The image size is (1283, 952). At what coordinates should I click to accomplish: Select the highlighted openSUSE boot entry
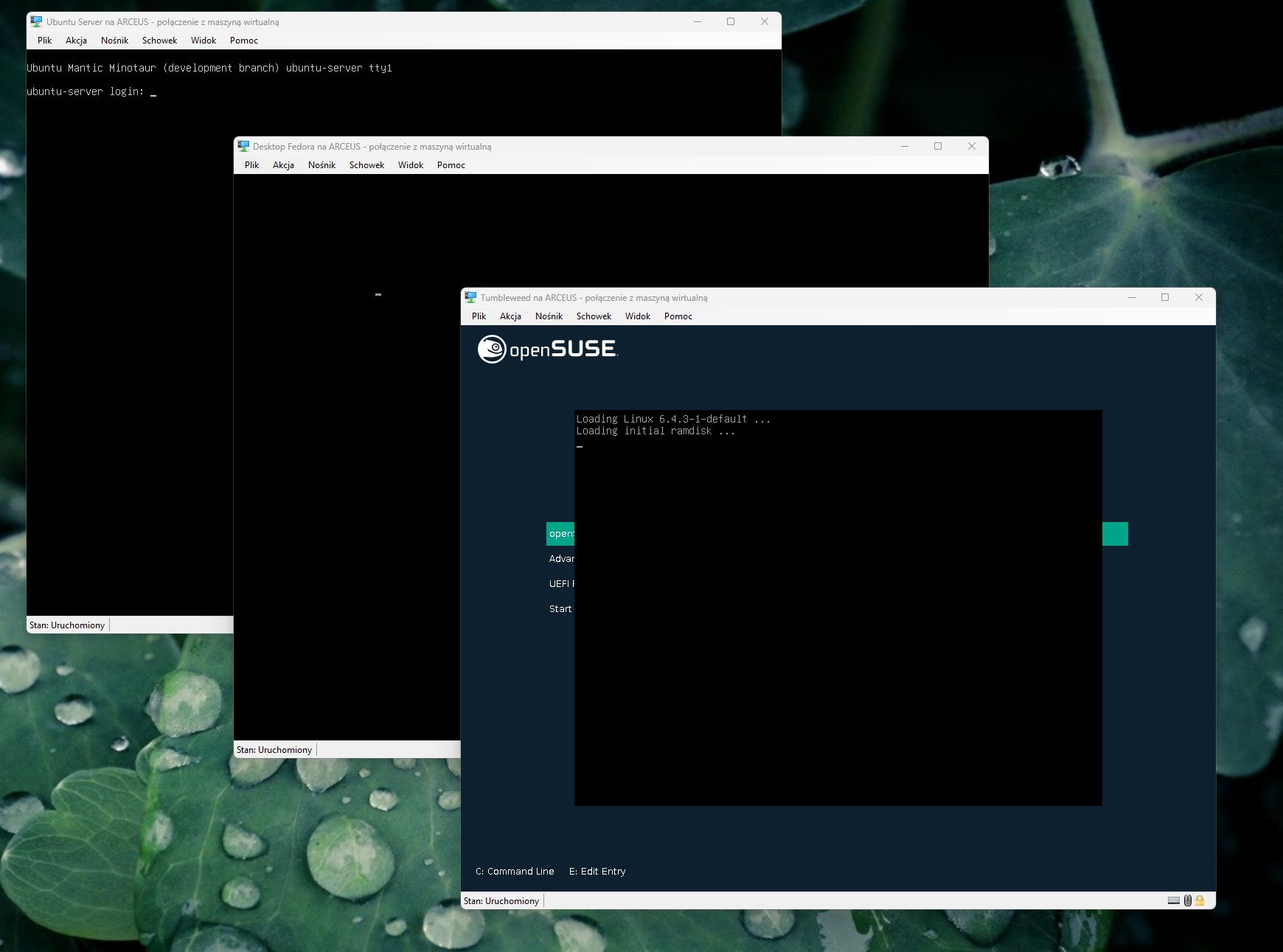[x=562, y=533]
